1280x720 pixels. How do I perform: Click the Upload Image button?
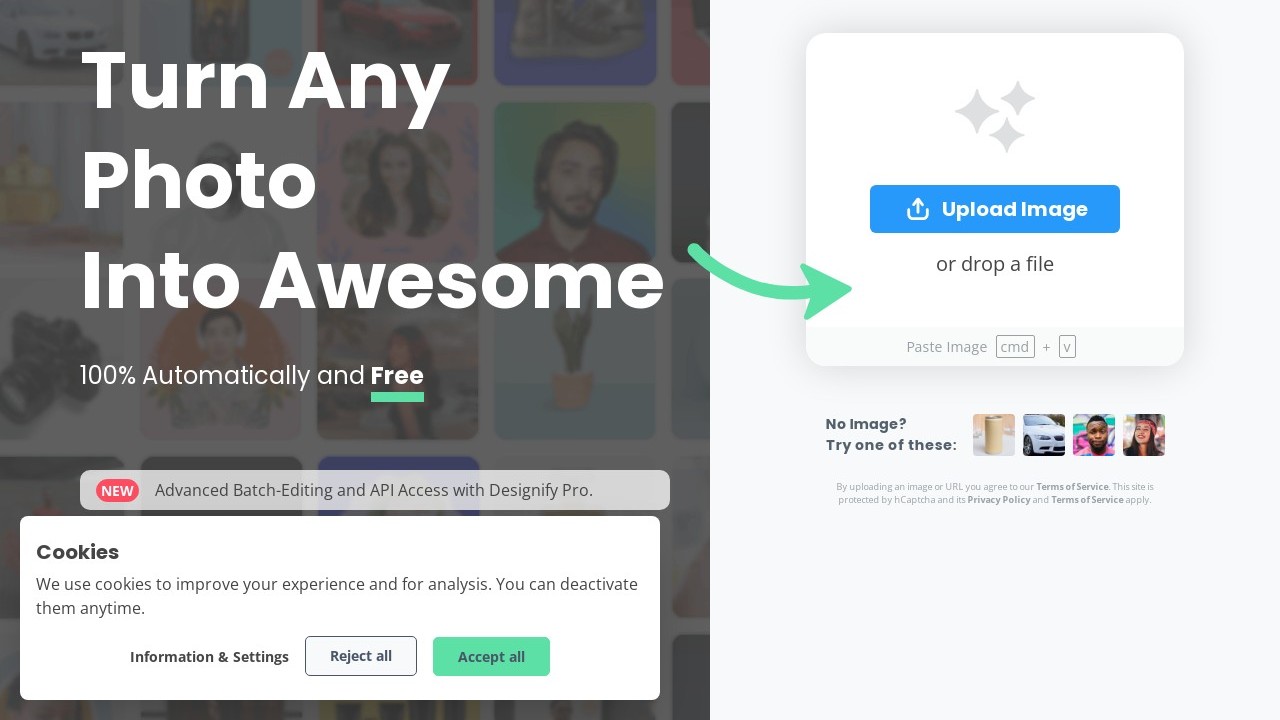(994, 209)
